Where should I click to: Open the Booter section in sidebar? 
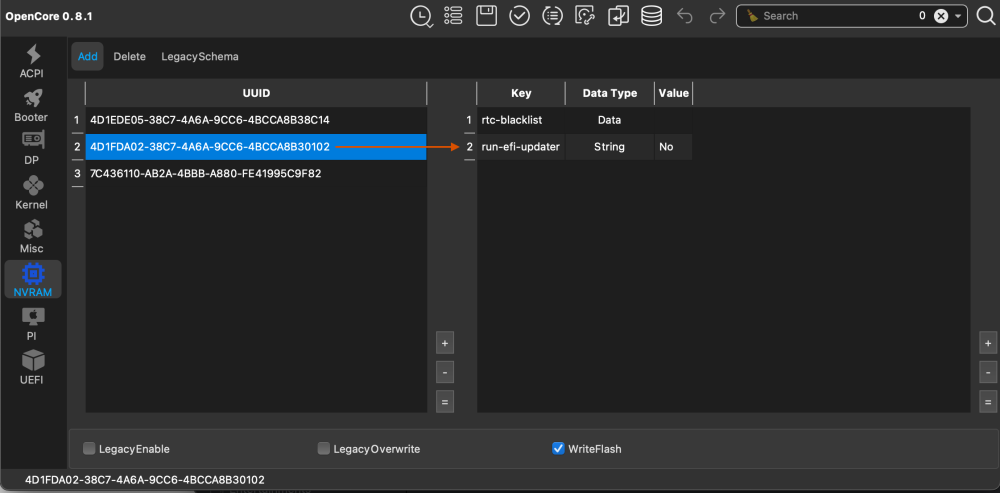point(32,105)
